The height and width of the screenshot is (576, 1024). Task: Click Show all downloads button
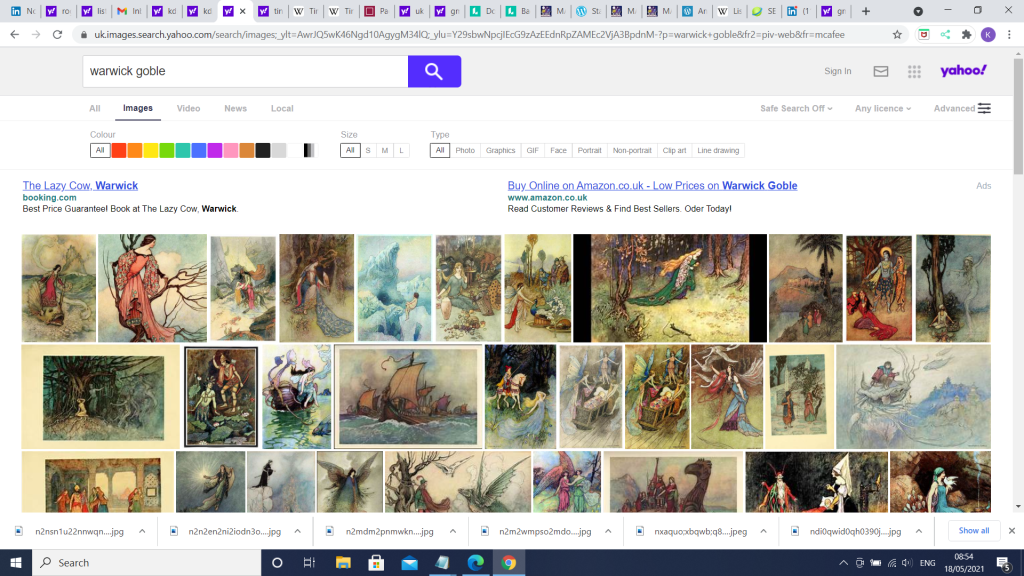973,531
